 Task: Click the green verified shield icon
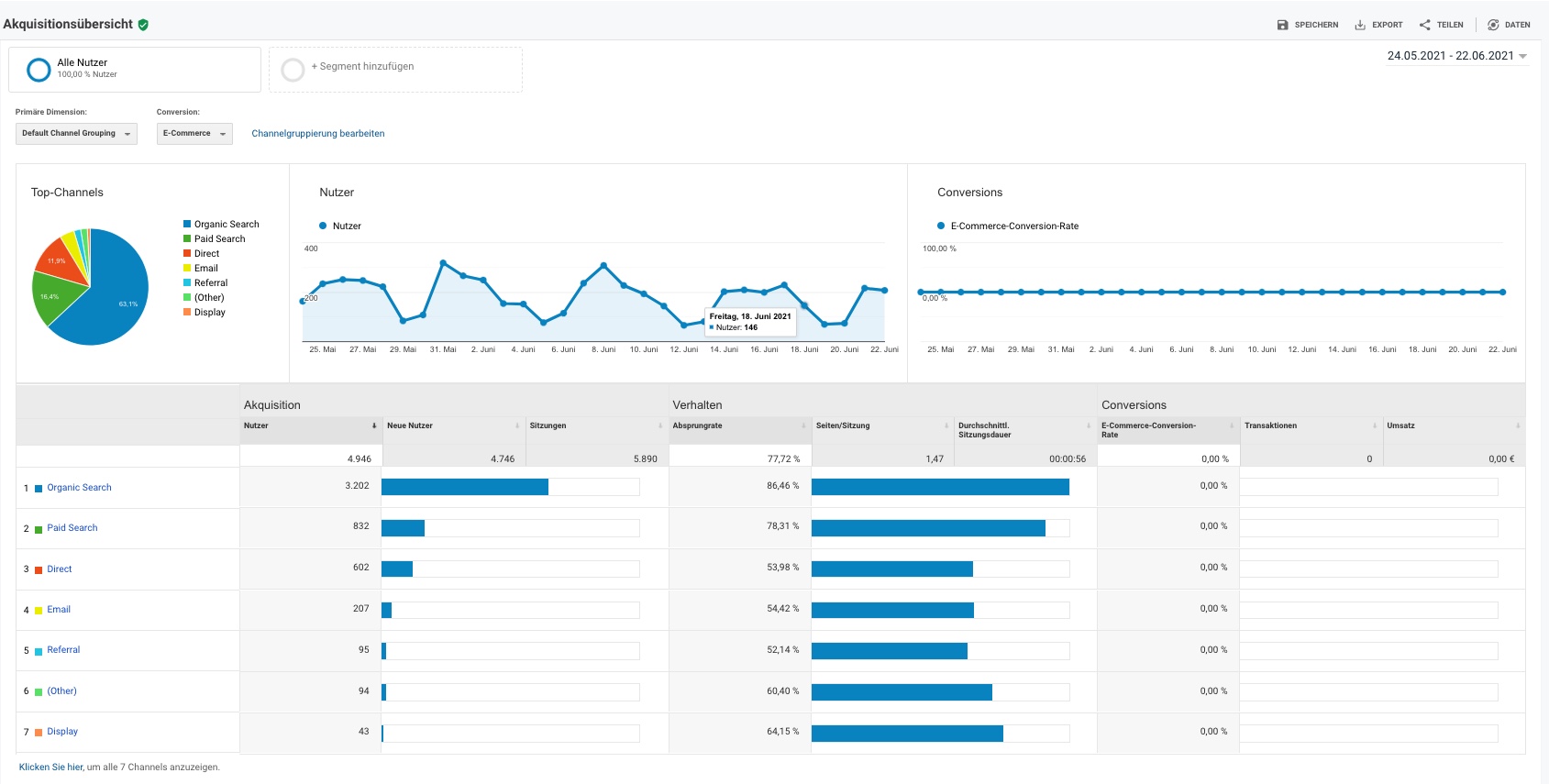[143, 25]
